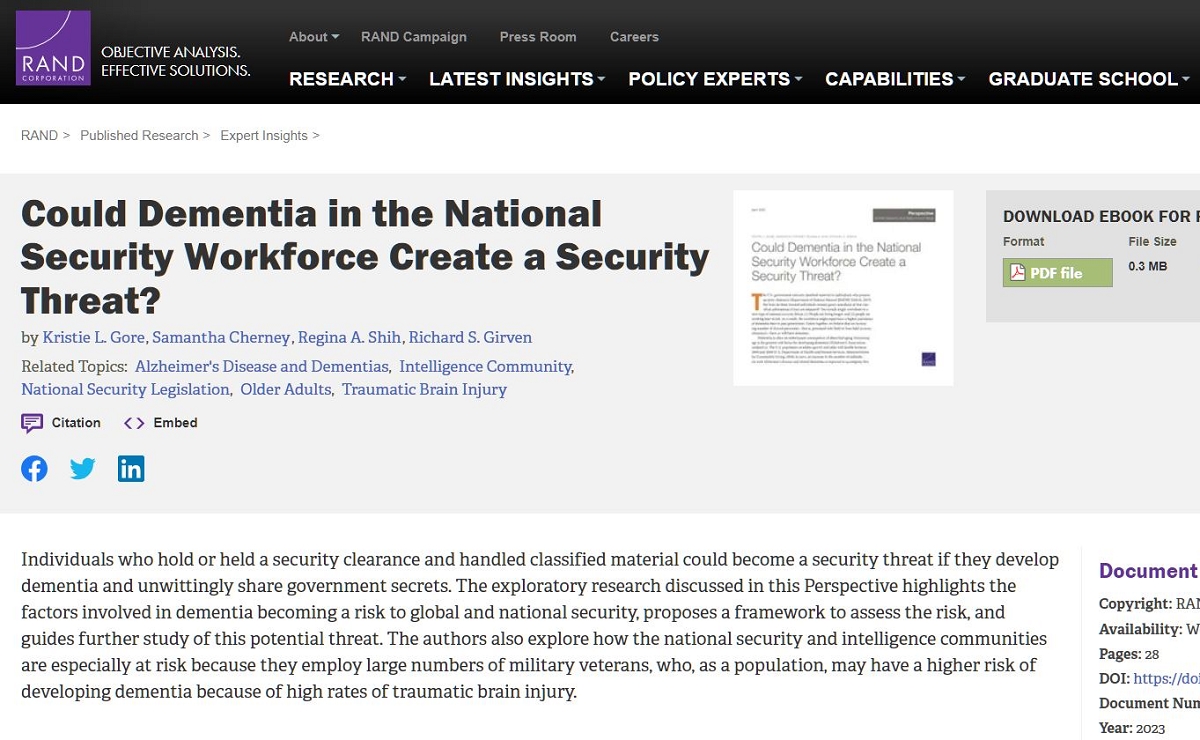Image resolution: width=1200 pixels, height=740 pixels.
Task: Go to Expert Insights breadcrumb
Action: point(264,135)
